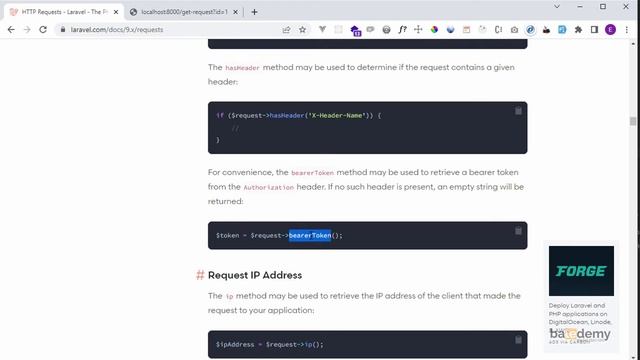This screenshot has height=360, width=640.
Task: Click the crosshair move extension icon
Action: click(418, 29)
